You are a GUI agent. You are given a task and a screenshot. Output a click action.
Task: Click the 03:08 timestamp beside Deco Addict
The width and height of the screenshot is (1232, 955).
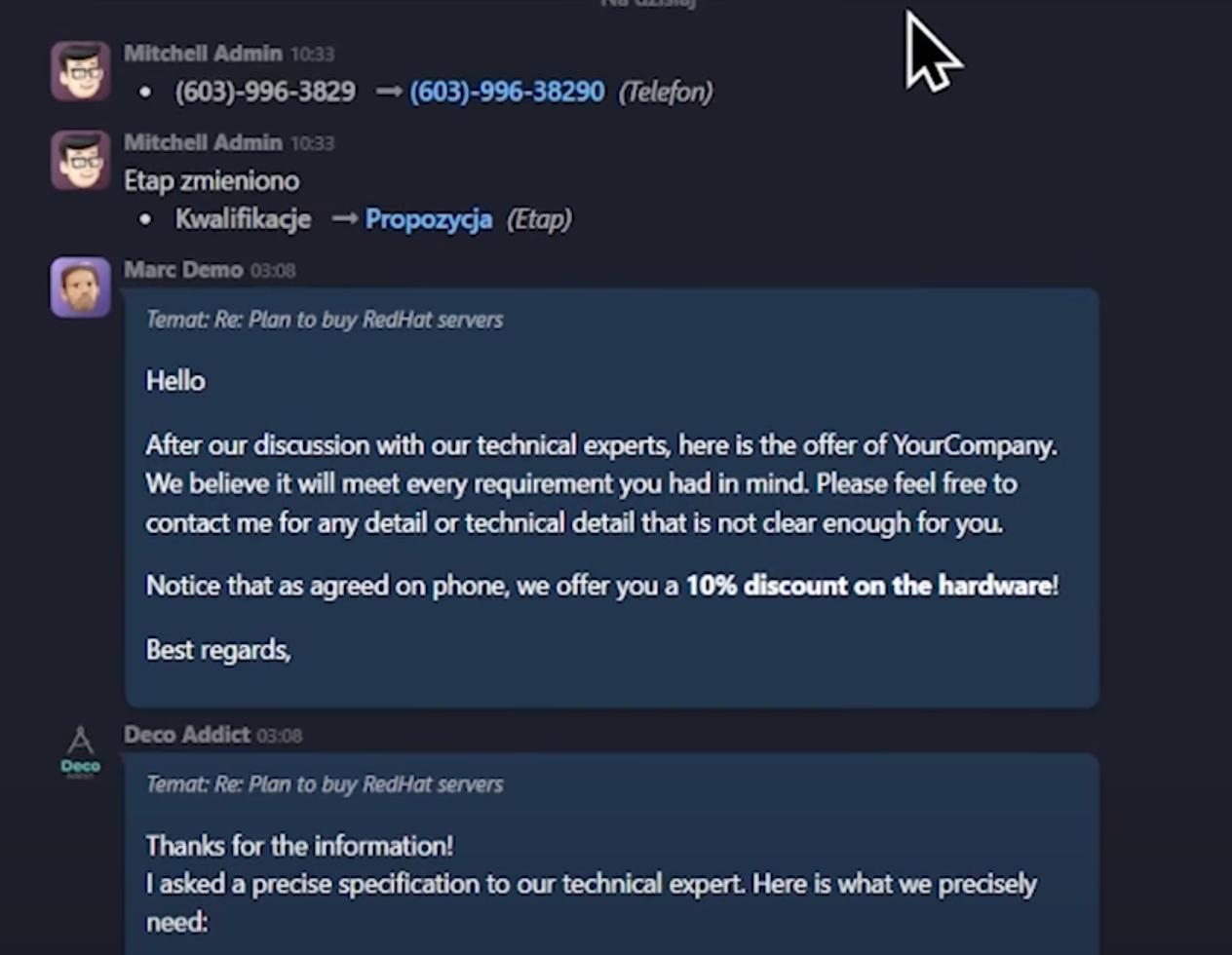click(x=279, y=736)
